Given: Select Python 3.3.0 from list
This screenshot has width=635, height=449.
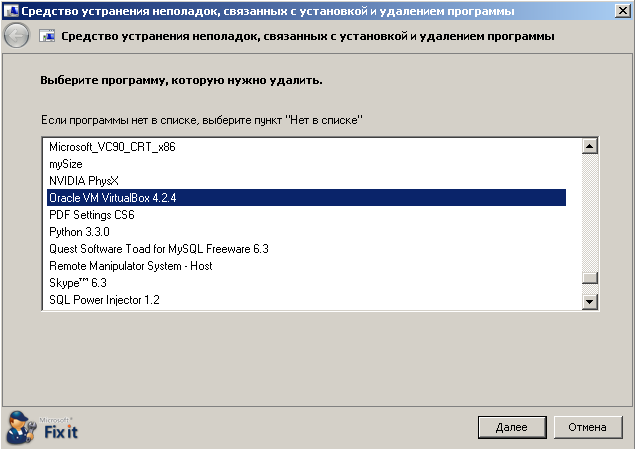Looking at the screenshot, I should [x=81, y=232].
